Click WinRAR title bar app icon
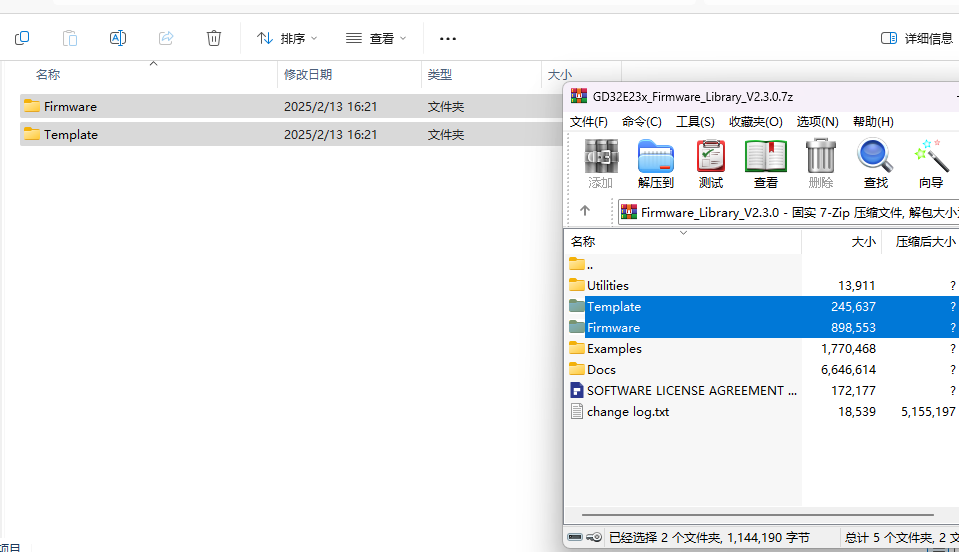 [x=579, y=96]
